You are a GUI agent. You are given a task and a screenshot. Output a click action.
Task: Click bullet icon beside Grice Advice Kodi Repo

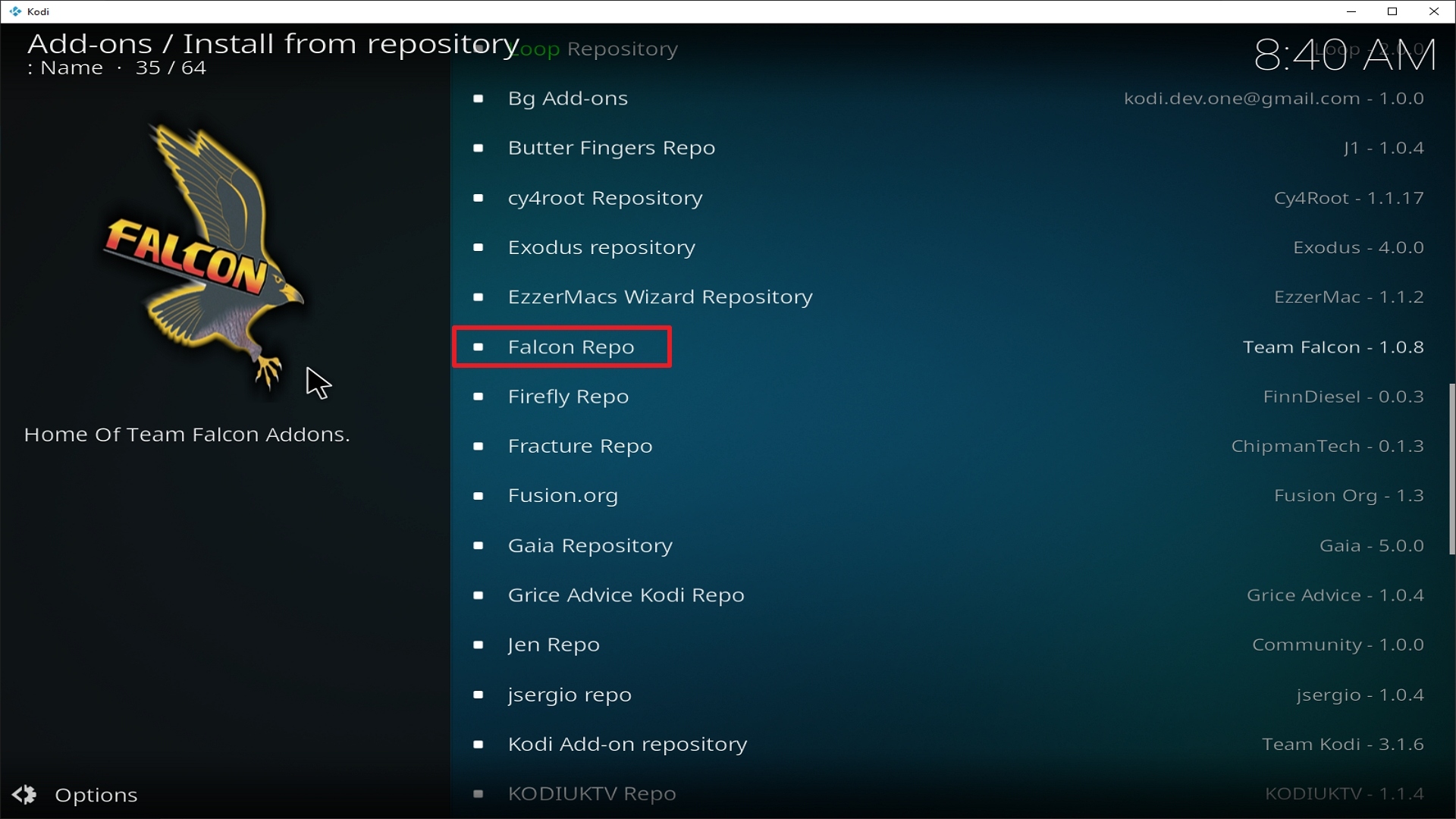click(478, 595)
